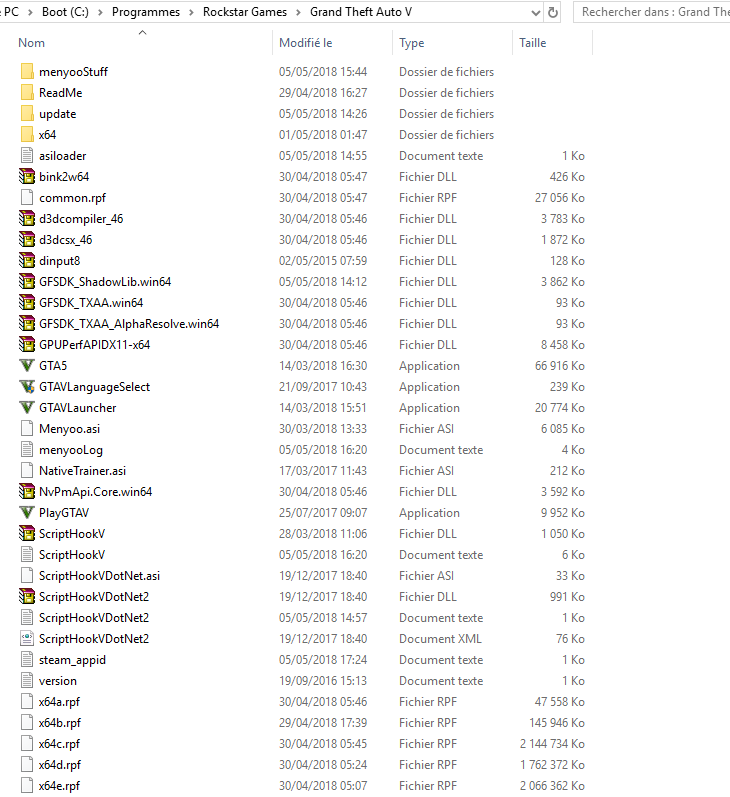Select the file named d3dcsx_46
Screen dimensions: 730x797
pos(66,240)
